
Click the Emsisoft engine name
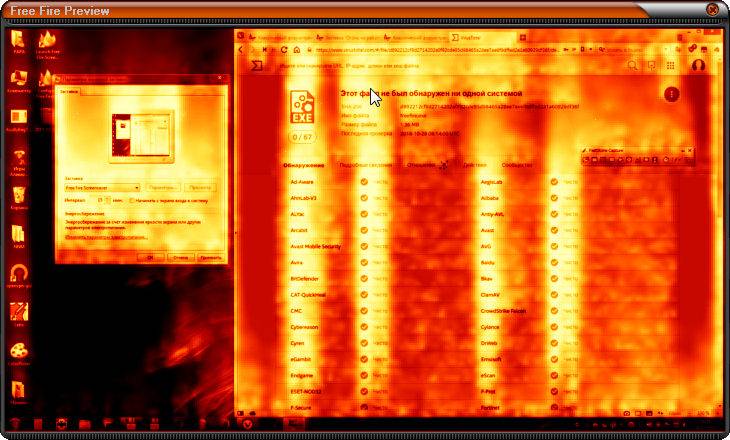click(x=491, y=359)
